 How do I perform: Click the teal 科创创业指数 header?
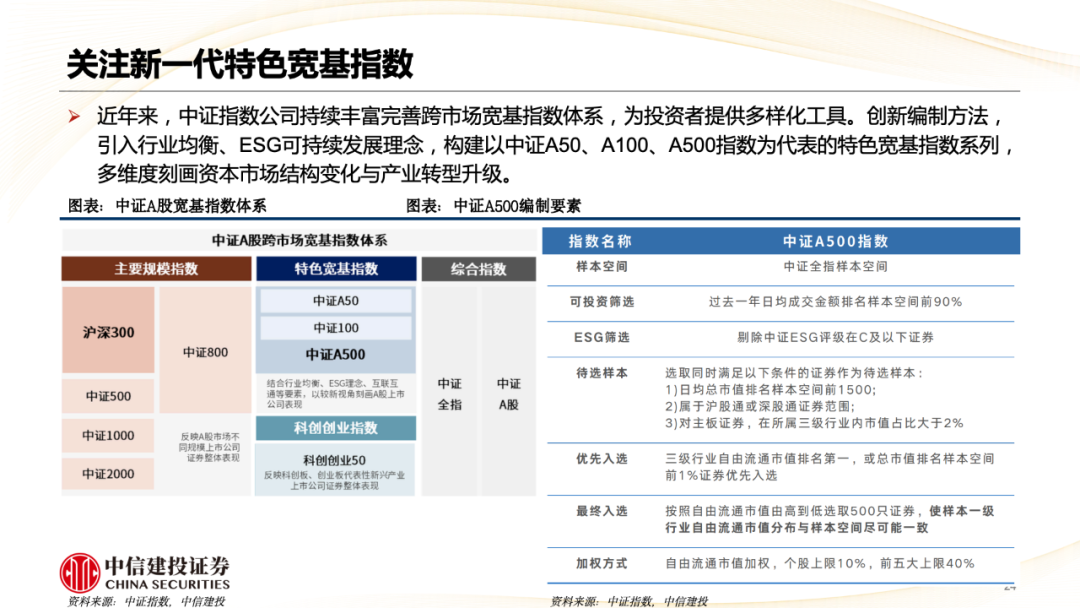click(x=336, y=428)
